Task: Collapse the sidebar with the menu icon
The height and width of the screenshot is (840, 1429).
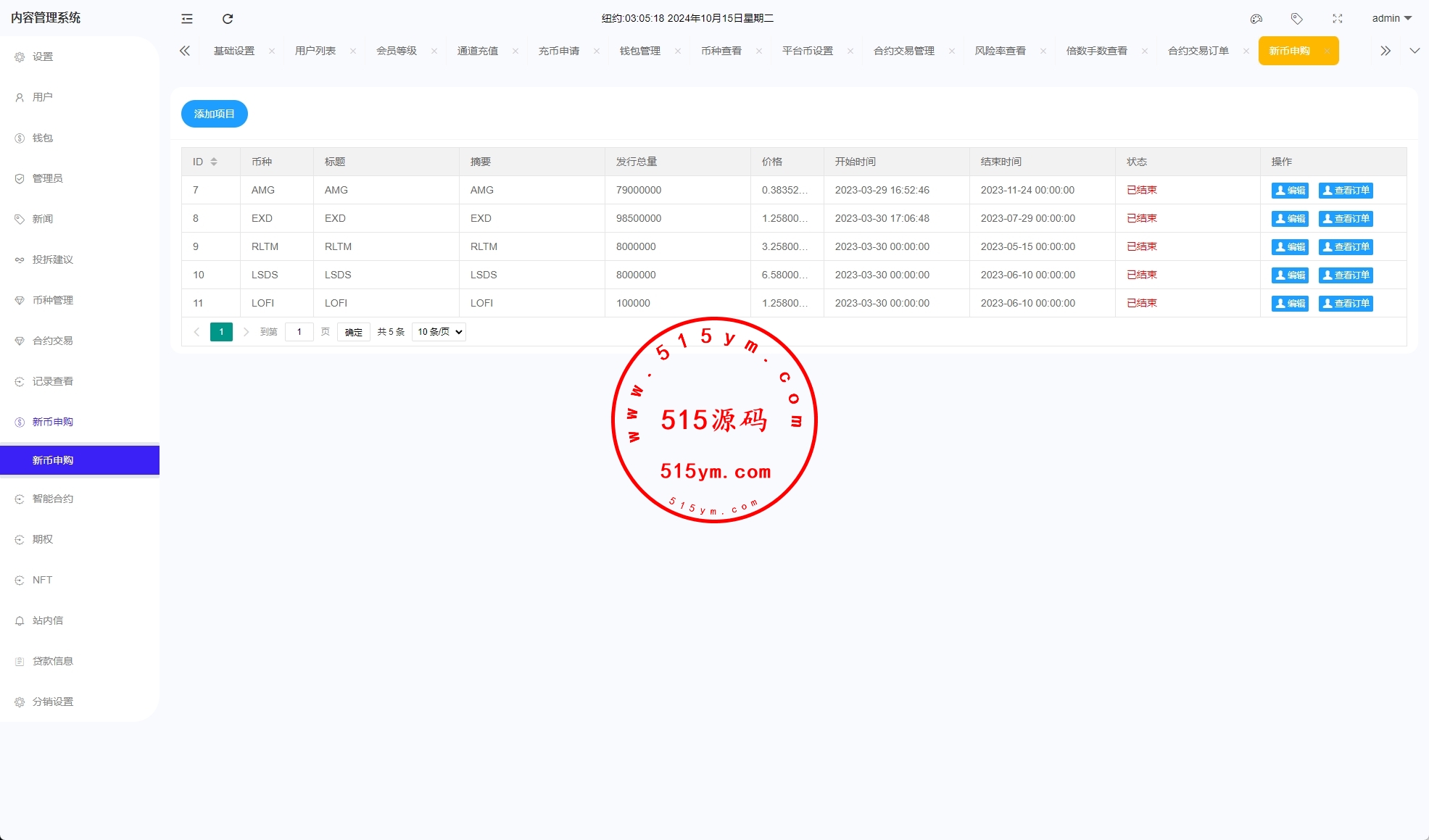Action: [187, 19]
